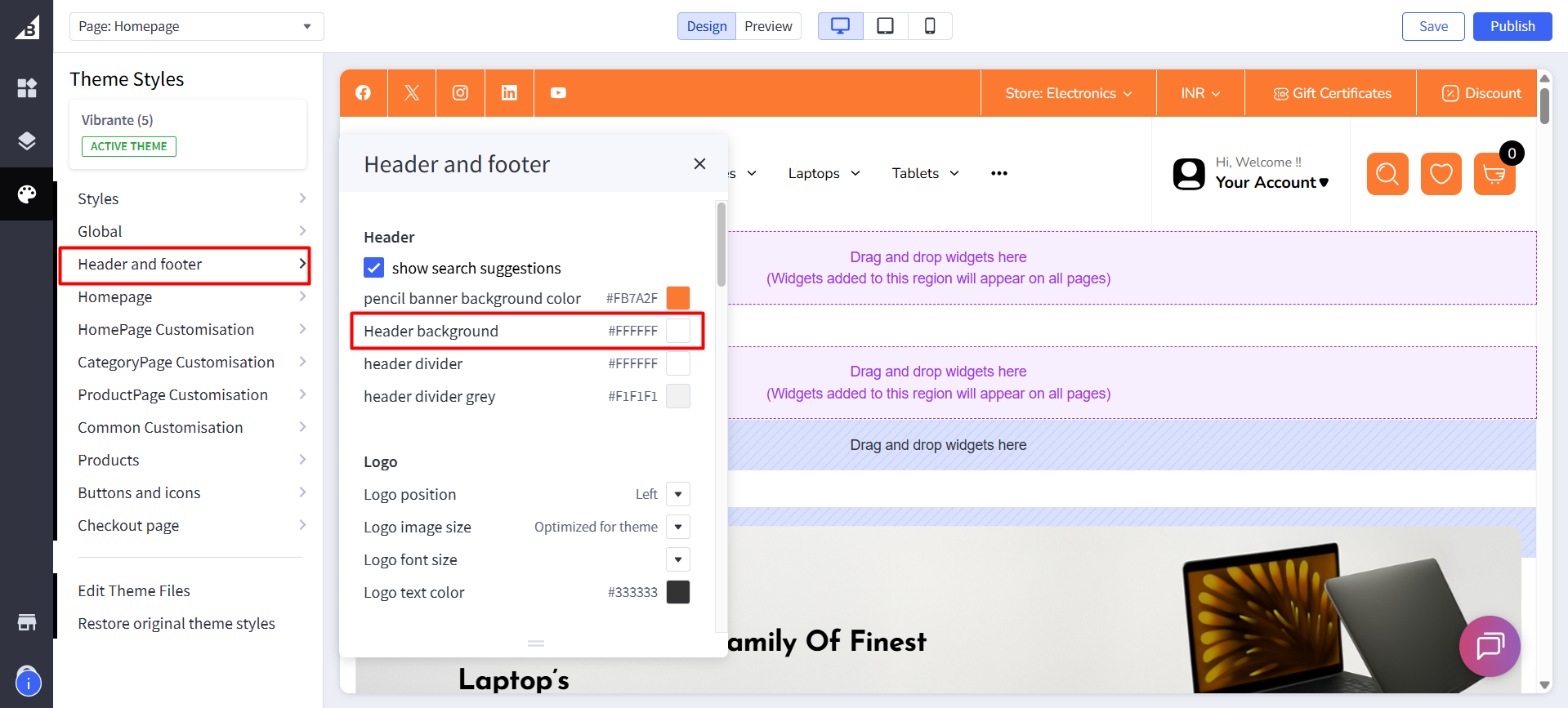Open the wishlist heart icon
Viewport: 1568px width, 708px height.
[1441, 174]
